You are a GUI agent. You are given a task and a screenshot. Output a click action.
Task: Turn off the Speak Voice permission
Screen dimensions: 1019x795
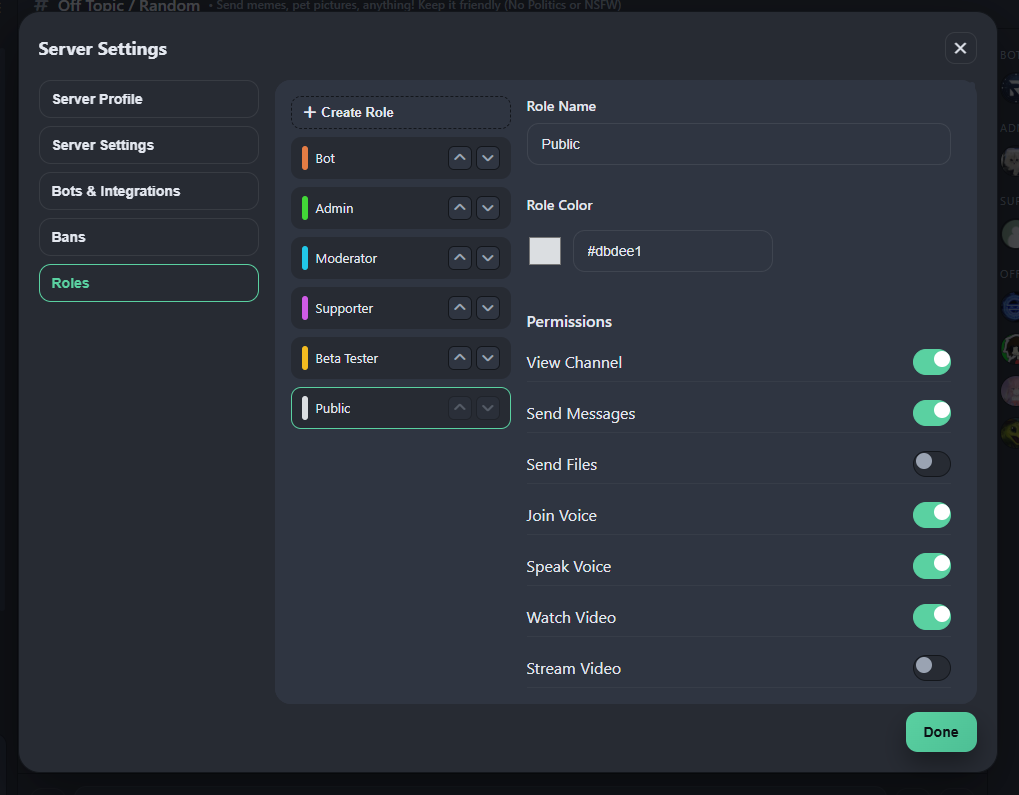click(x=931, y=566)
